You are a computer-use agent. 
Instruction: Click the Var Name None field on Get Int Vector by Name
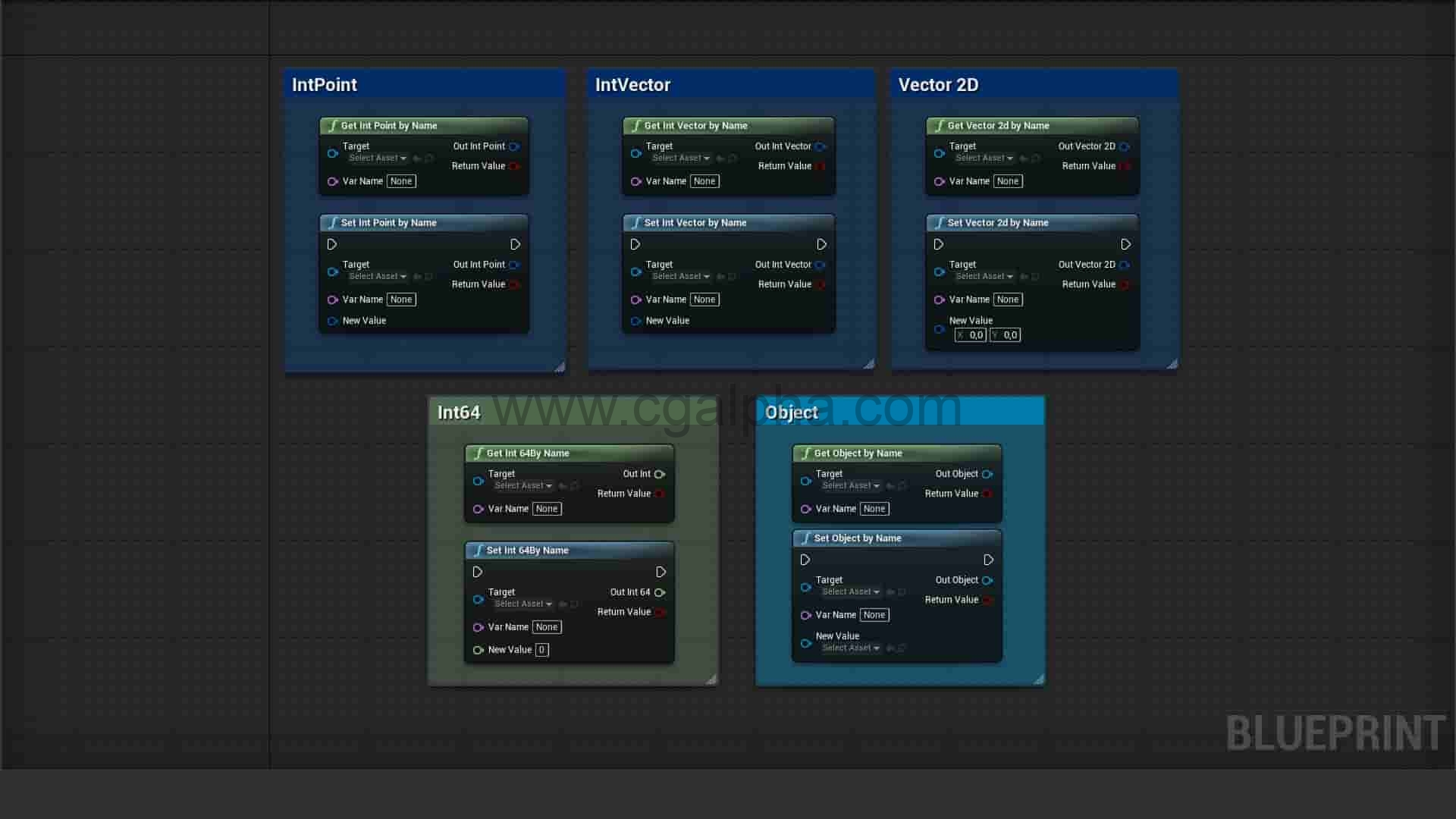(x=704, y=180)
